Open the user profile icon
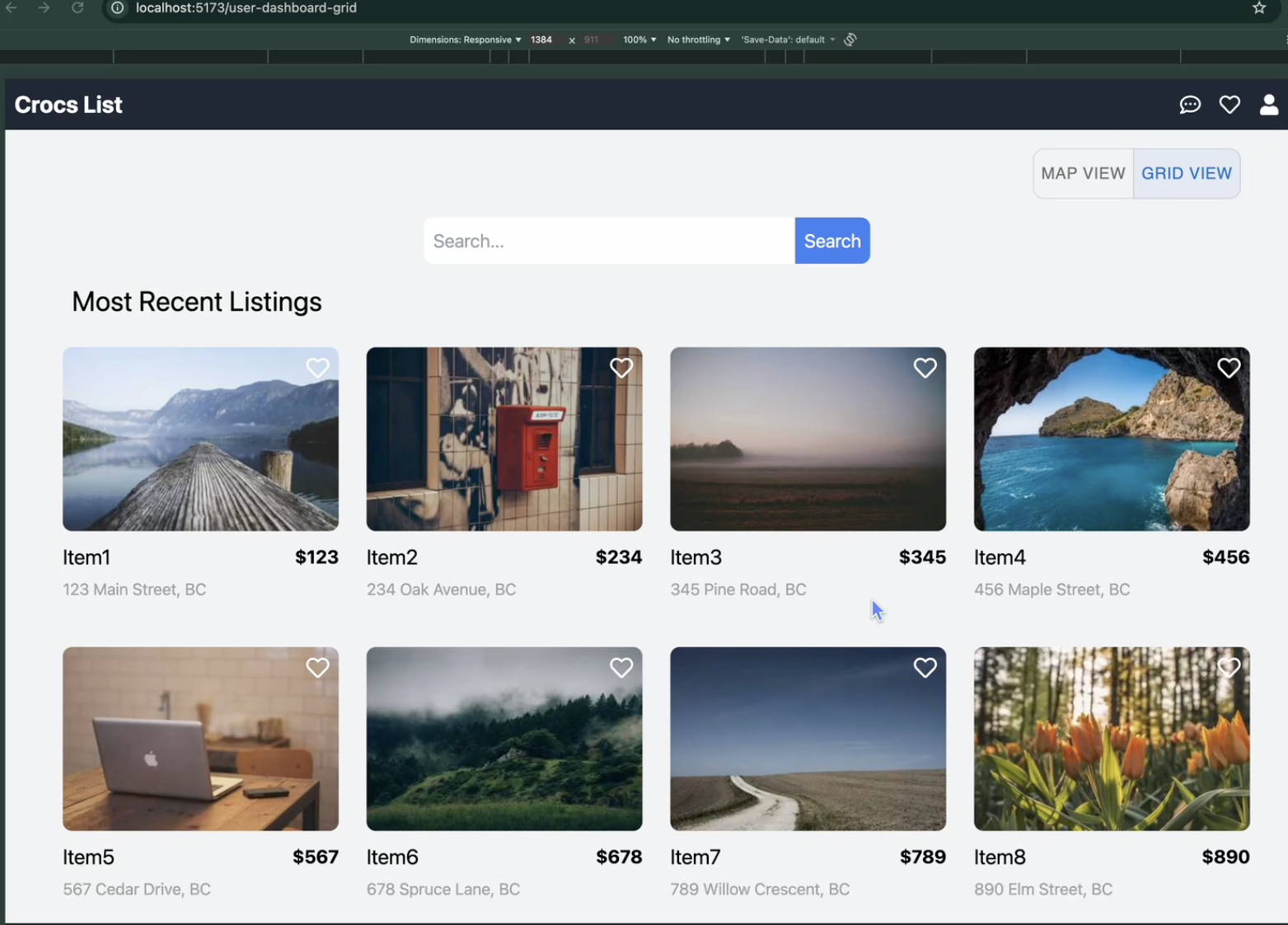The image size is (1288, 925). [x=1268, y=105]
